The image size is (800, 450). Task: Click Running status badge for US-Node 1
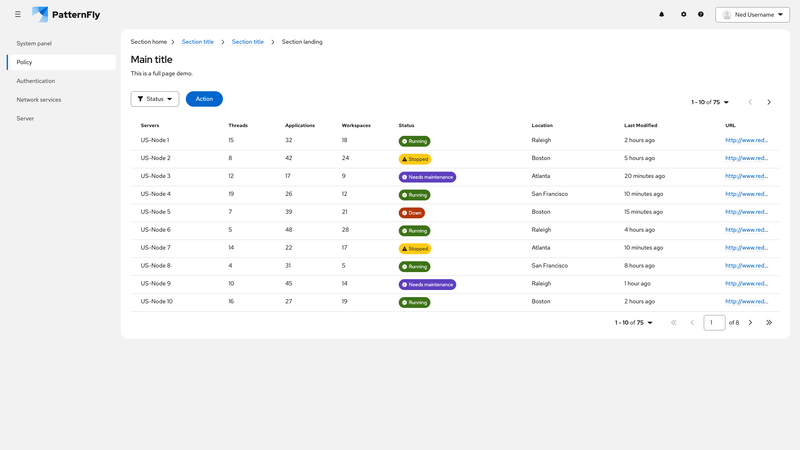pyautogui.click(x=414, y=141)
